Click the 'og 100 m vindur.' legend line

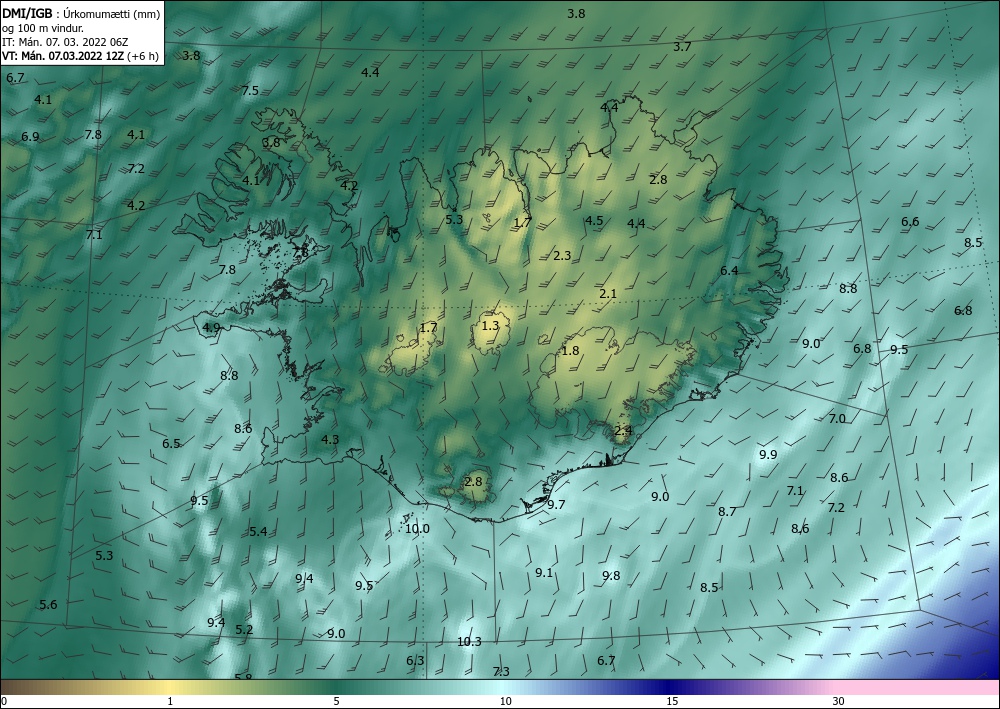(x=43, y=28)
